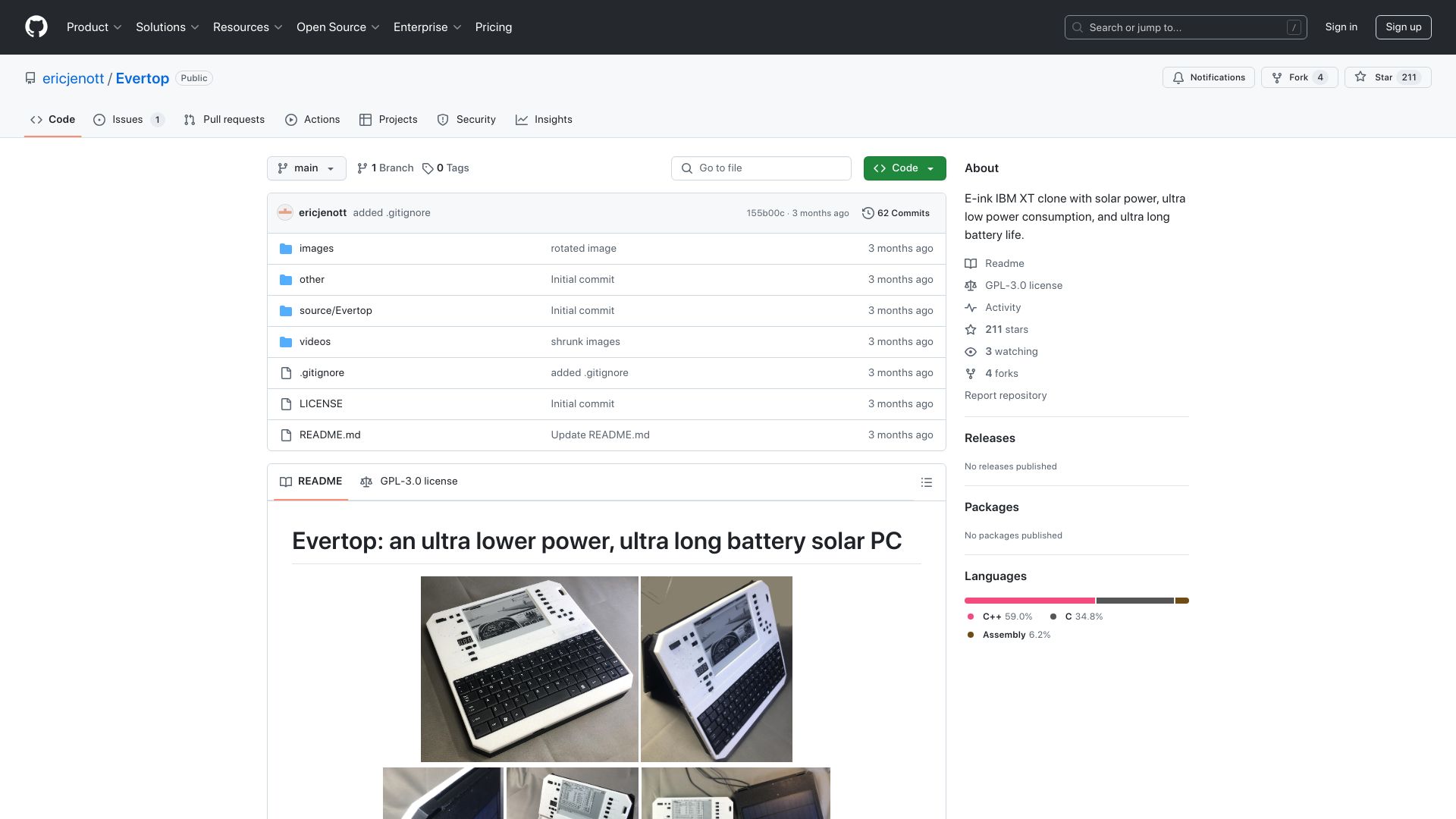This screenshot has width=1456, height=819.
Task: Click the Assembly brown language bar segment
Action: (1182, 601)
